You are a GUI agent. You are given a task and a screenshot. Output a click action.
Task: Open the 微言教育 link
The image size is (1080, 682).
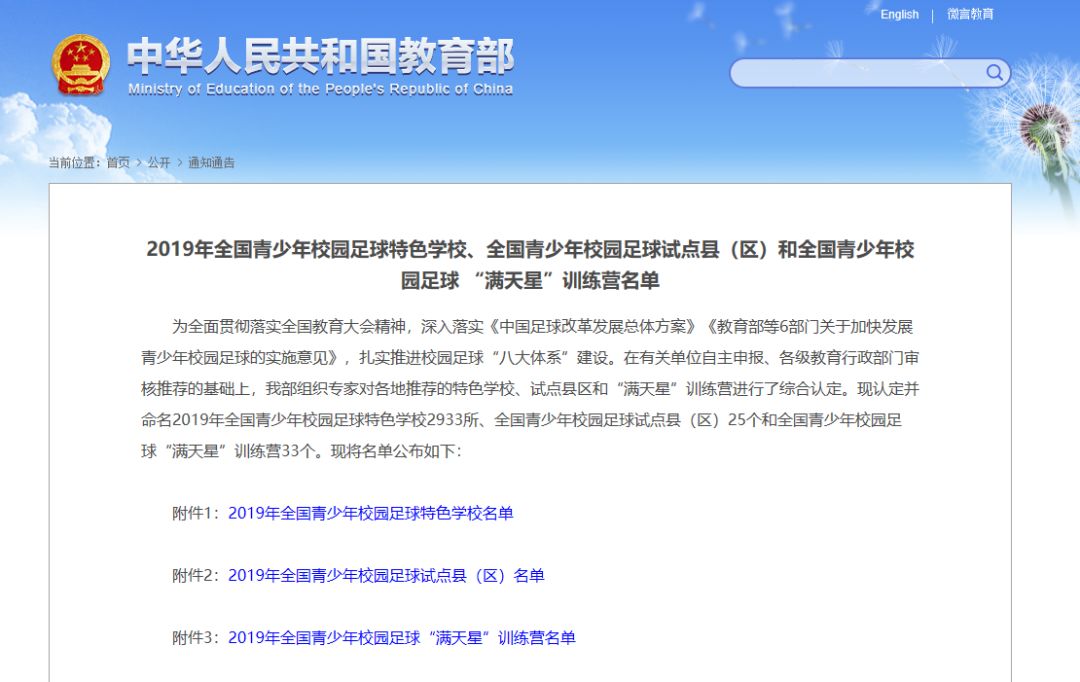(970, 14)
